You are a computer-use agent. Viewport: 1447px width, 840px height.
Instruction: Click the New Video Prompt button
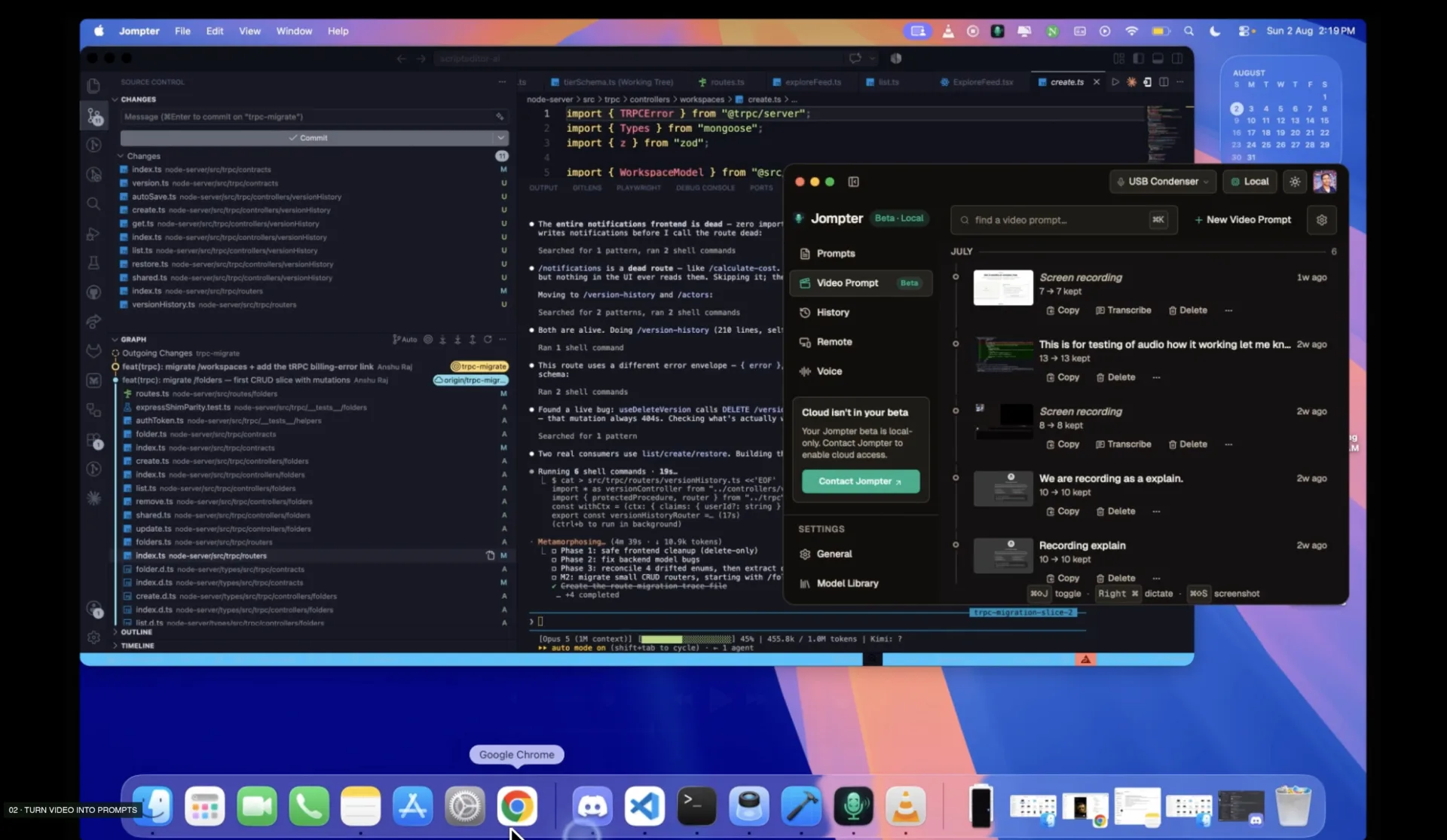pos(1243,220)
